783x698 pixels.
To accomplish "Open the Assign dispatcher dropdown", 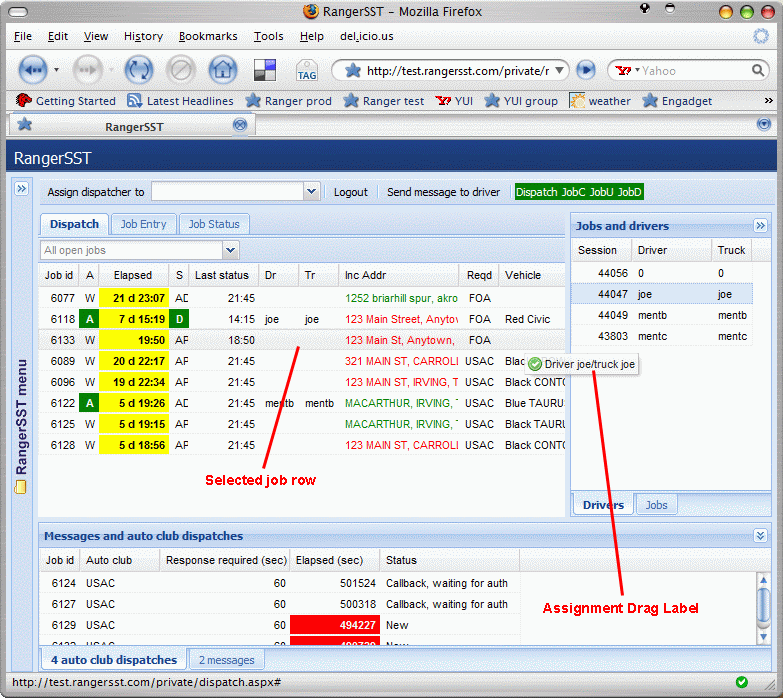I will (310, 192).
